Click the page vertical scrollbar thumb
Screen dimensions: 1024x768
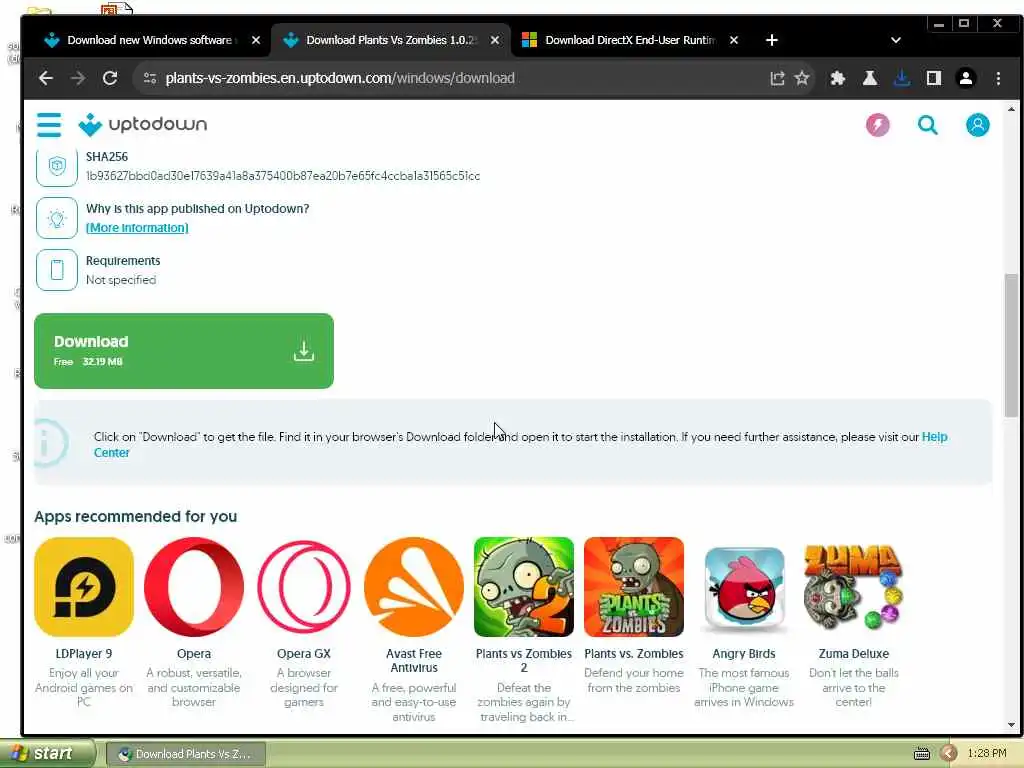1011,345
